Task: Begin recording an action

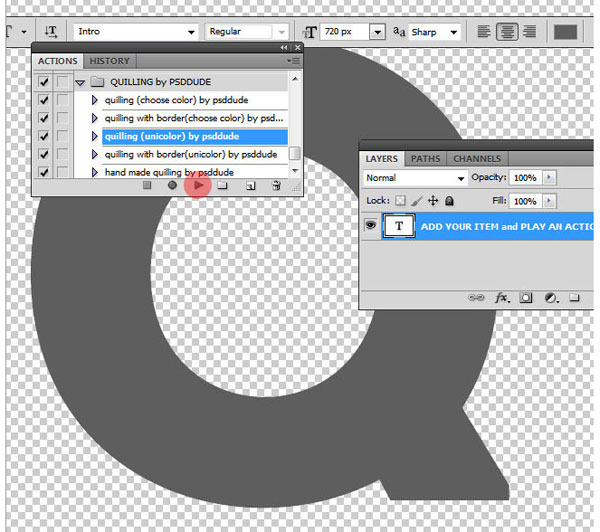Action: coord(172,185)
